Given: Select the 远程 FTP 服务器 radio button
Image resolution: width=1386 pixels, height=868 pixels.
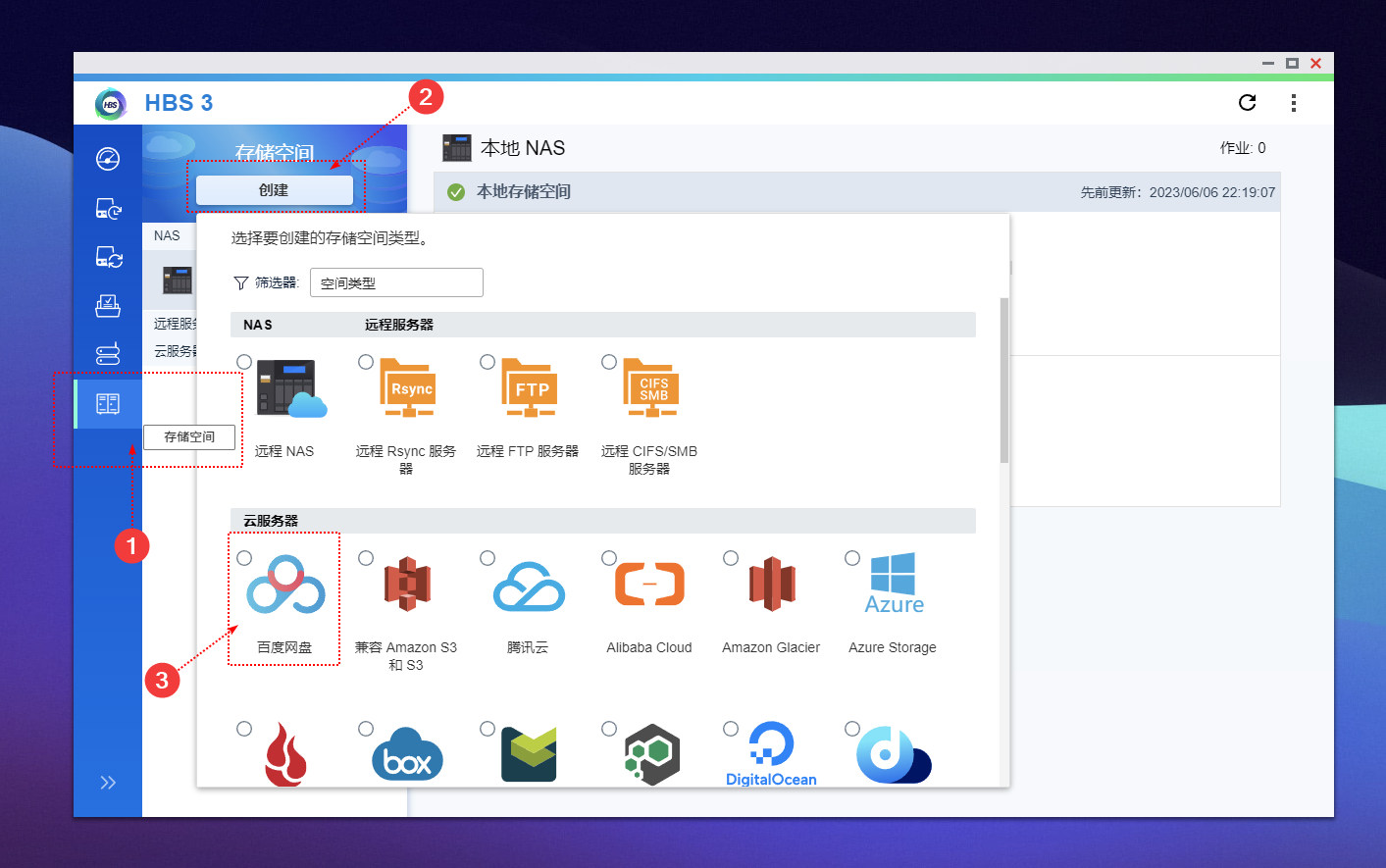Looking at the screenshot, I should tap(488, 362).
